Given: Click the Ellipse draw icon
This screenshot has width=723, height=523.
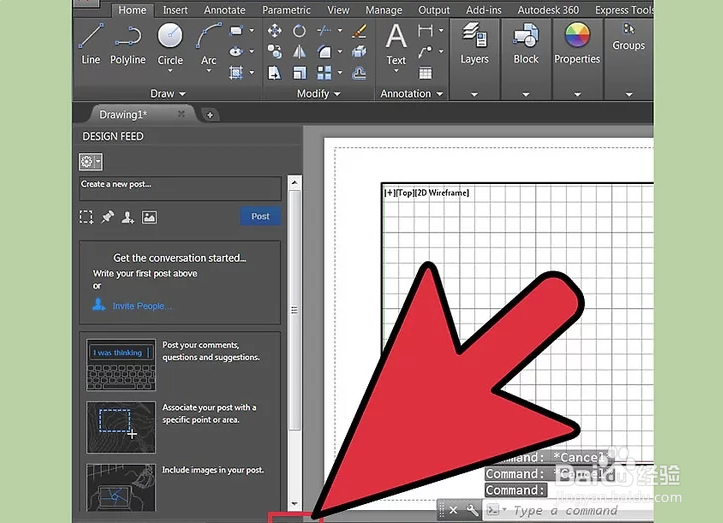Looking at the screenshot, I should (236, 51).
